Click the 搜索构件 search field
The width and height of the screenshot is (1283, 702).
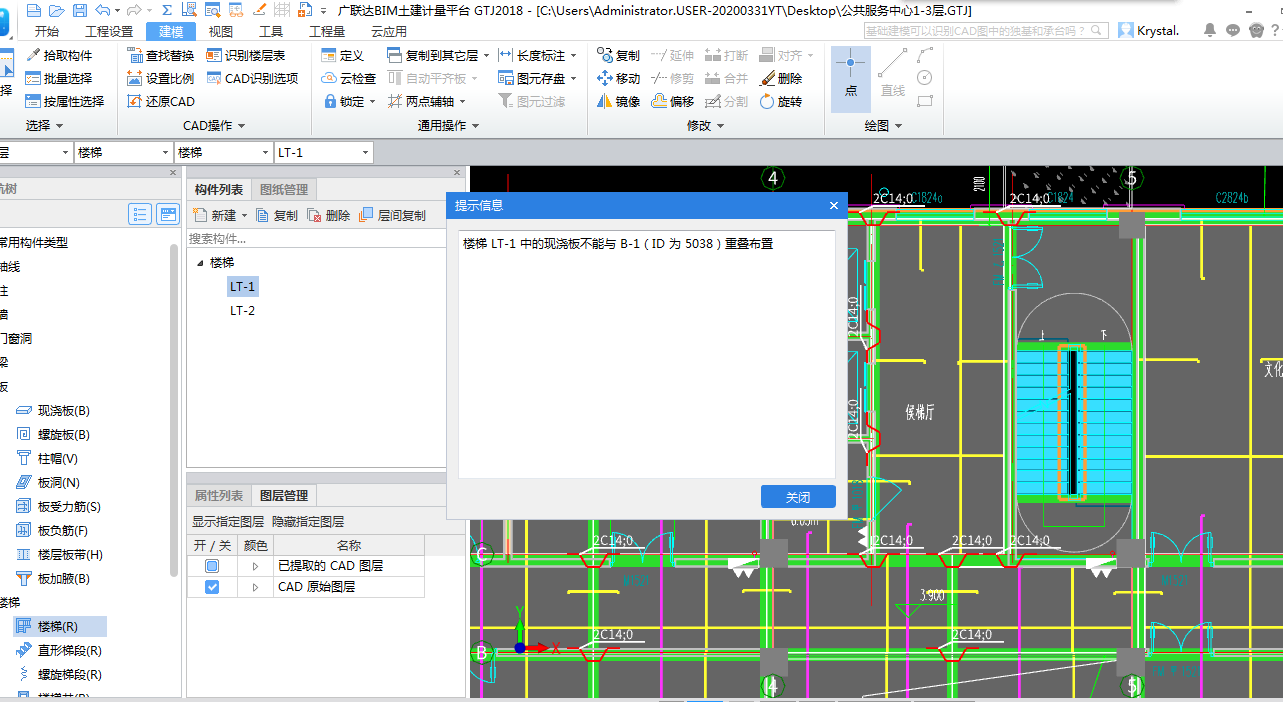[316, 239]
